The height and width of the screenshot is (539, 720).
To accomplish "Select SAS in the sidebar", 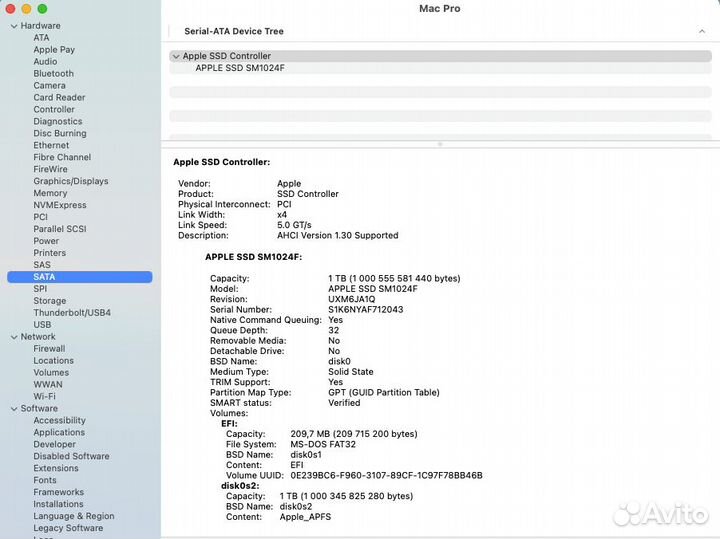I will 42,264.
